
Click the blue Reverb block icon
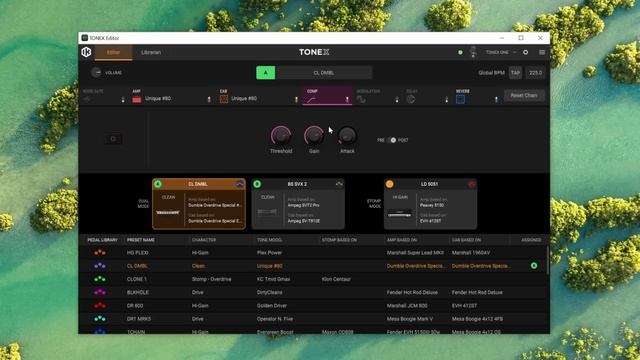pyautogui.click(x=460, y=99)
